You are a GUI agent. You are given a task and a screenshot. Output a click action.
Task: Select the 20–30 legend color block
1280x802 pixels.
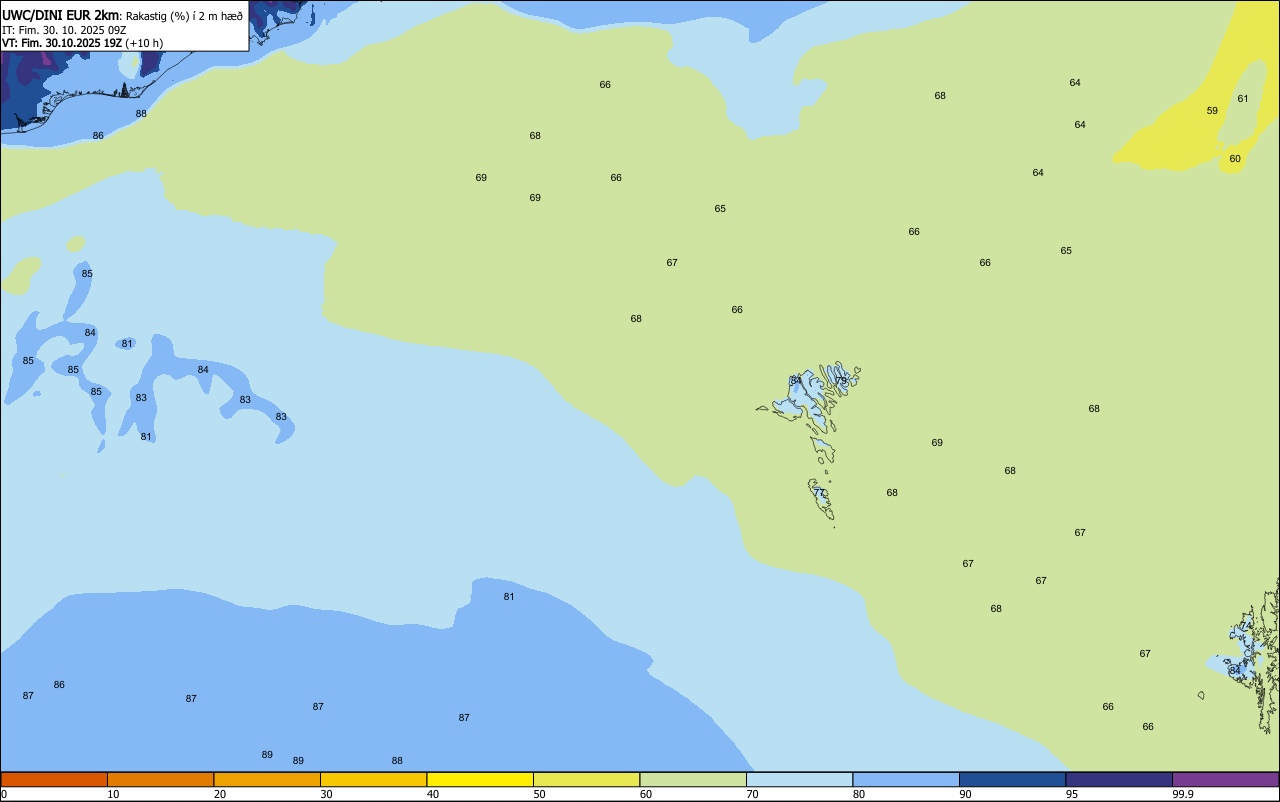click(267, 779)
